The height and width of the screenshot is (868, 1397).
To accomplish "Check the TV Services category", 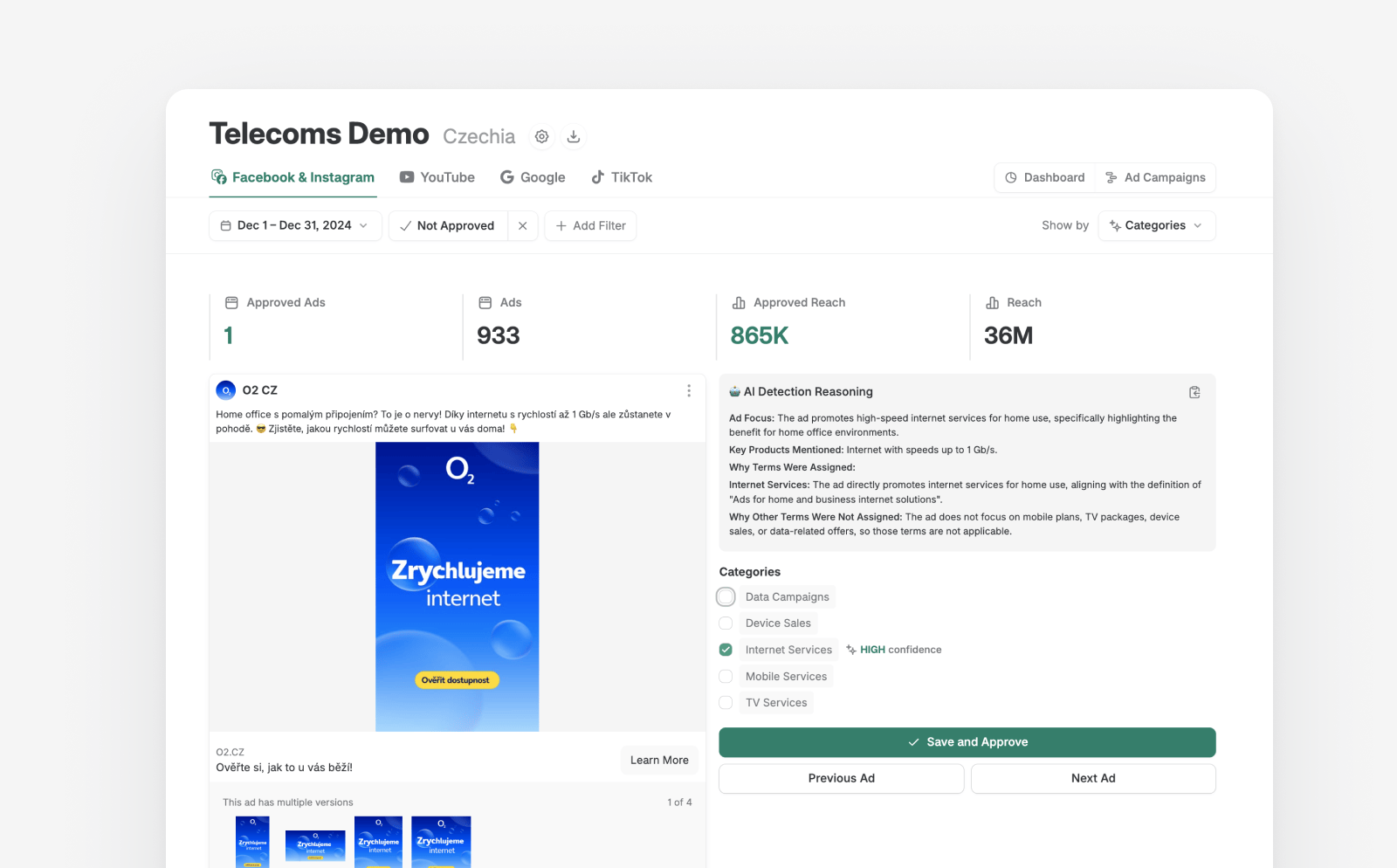I will (726, 703).
